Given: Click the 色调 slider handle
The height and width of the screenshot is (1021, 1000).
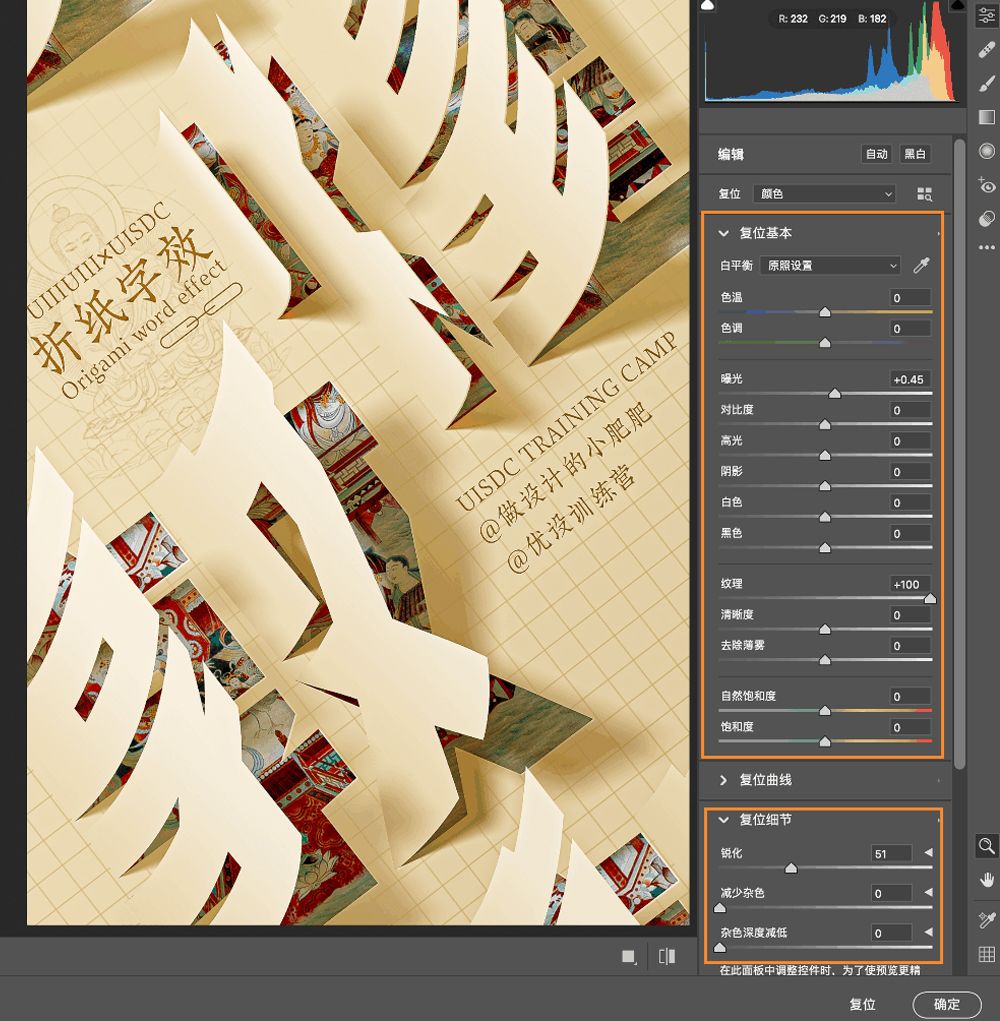Looking at the screenshot, I should click(x=825, y=343).
